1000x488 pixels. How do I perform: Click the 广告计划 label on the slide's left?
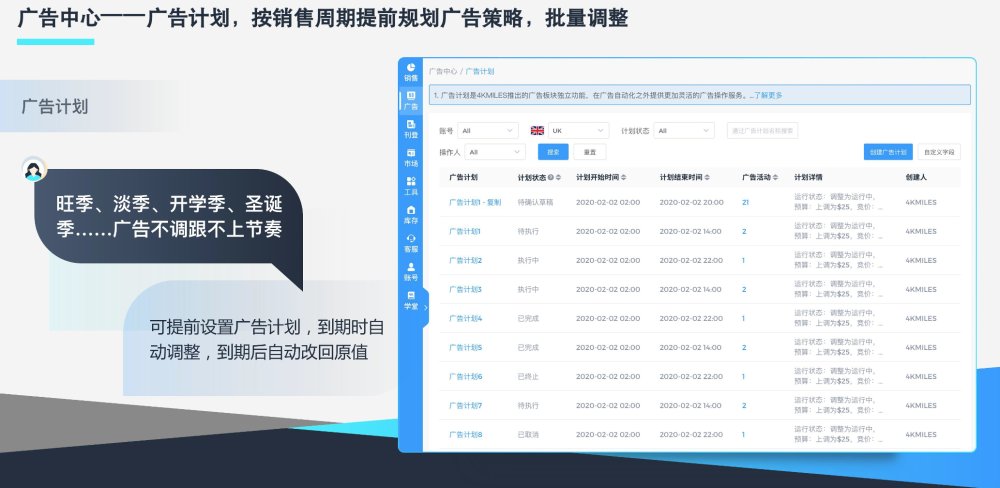pyautogui.click(x=55, y=107)
